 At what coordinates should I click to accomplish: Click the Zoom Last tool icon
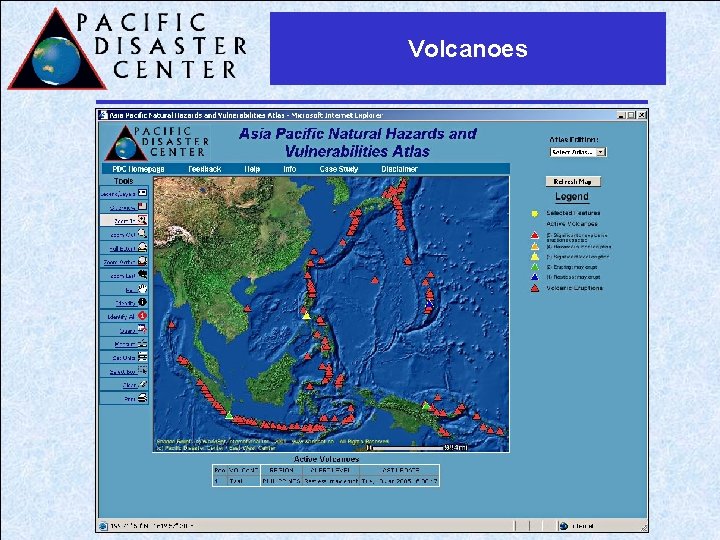(143, 275)
